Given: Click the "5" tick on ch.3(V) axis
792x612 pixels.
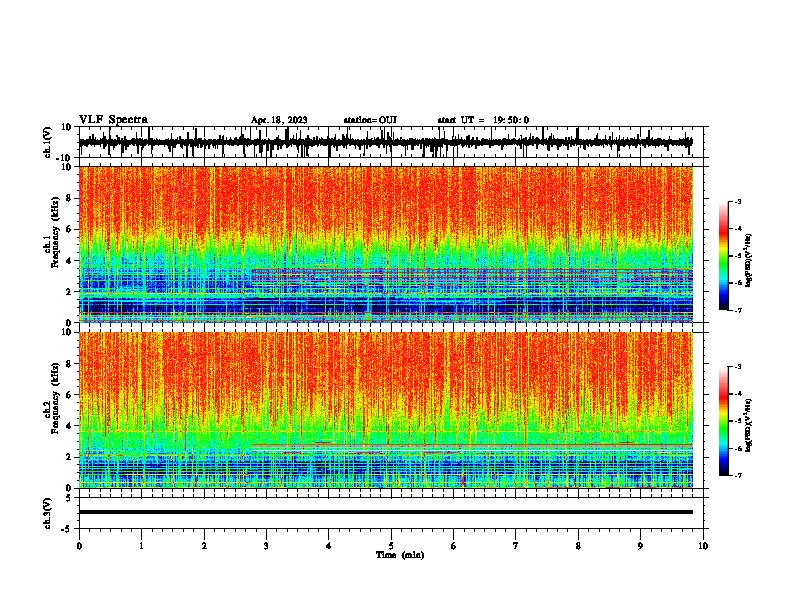Looking at the screenshot, I should [x=69, y=498].
